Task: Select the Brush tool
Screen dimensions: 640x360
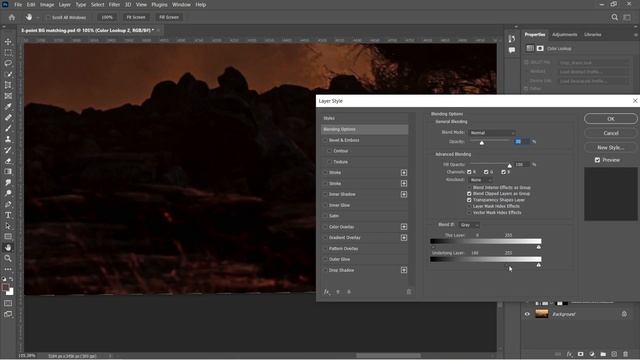Action: pyautogui.click(x=8, y=128)
